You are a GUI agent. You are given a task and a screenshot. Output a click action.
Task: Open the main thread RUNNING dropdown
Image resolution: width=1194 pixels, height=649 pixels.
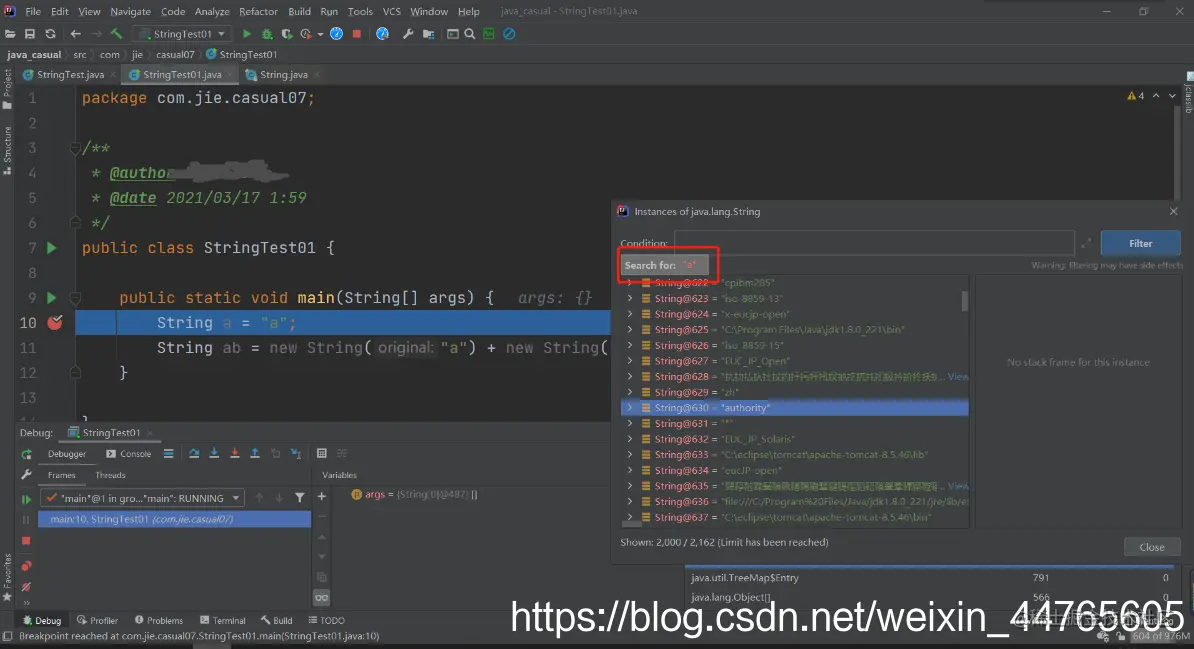(x=142, y=498)
